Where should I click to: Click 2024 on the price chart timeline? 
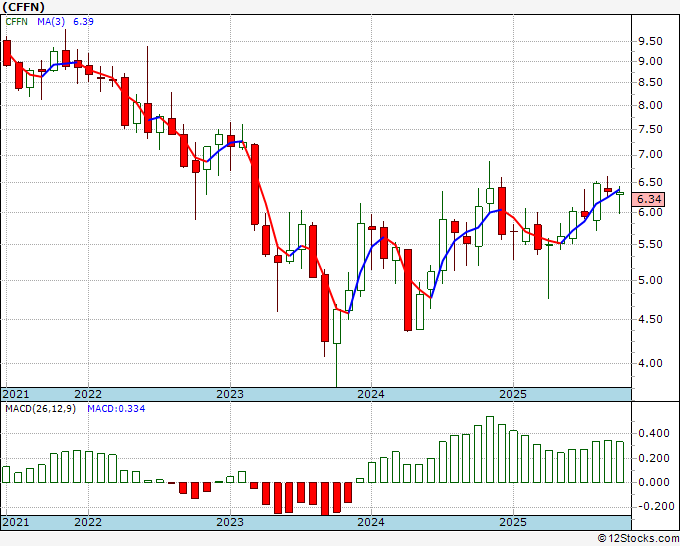[x=371, y=394]
